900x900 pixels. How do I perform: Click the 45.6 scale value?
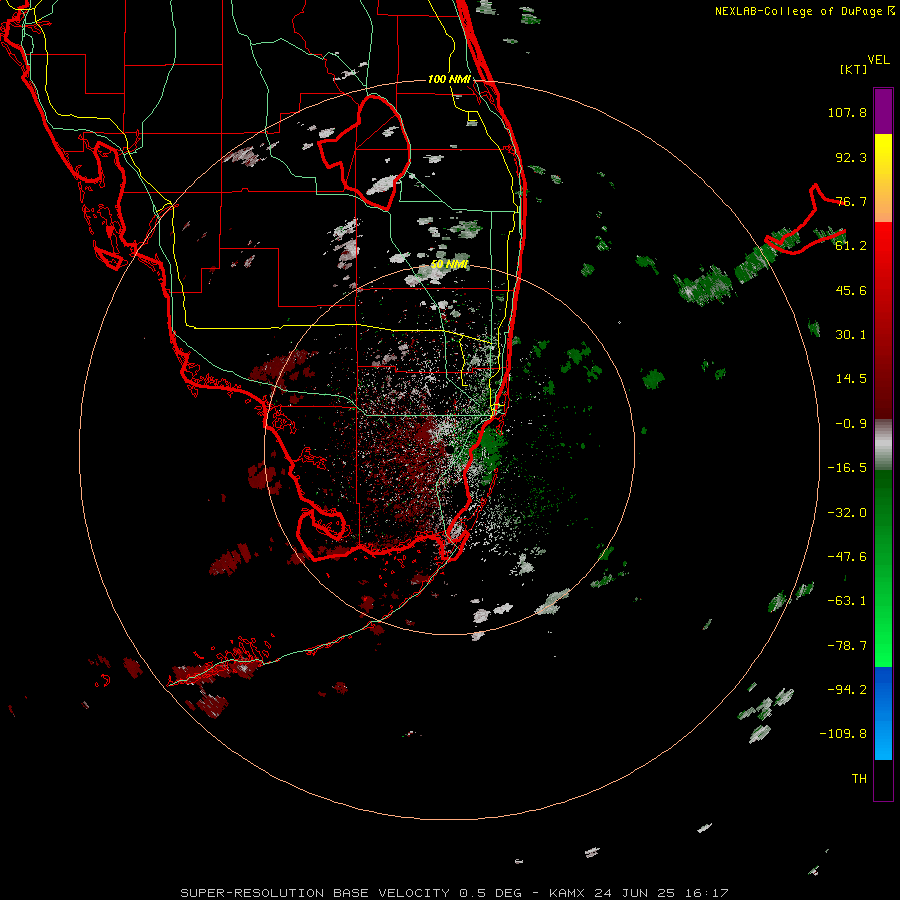pos(851,290)
